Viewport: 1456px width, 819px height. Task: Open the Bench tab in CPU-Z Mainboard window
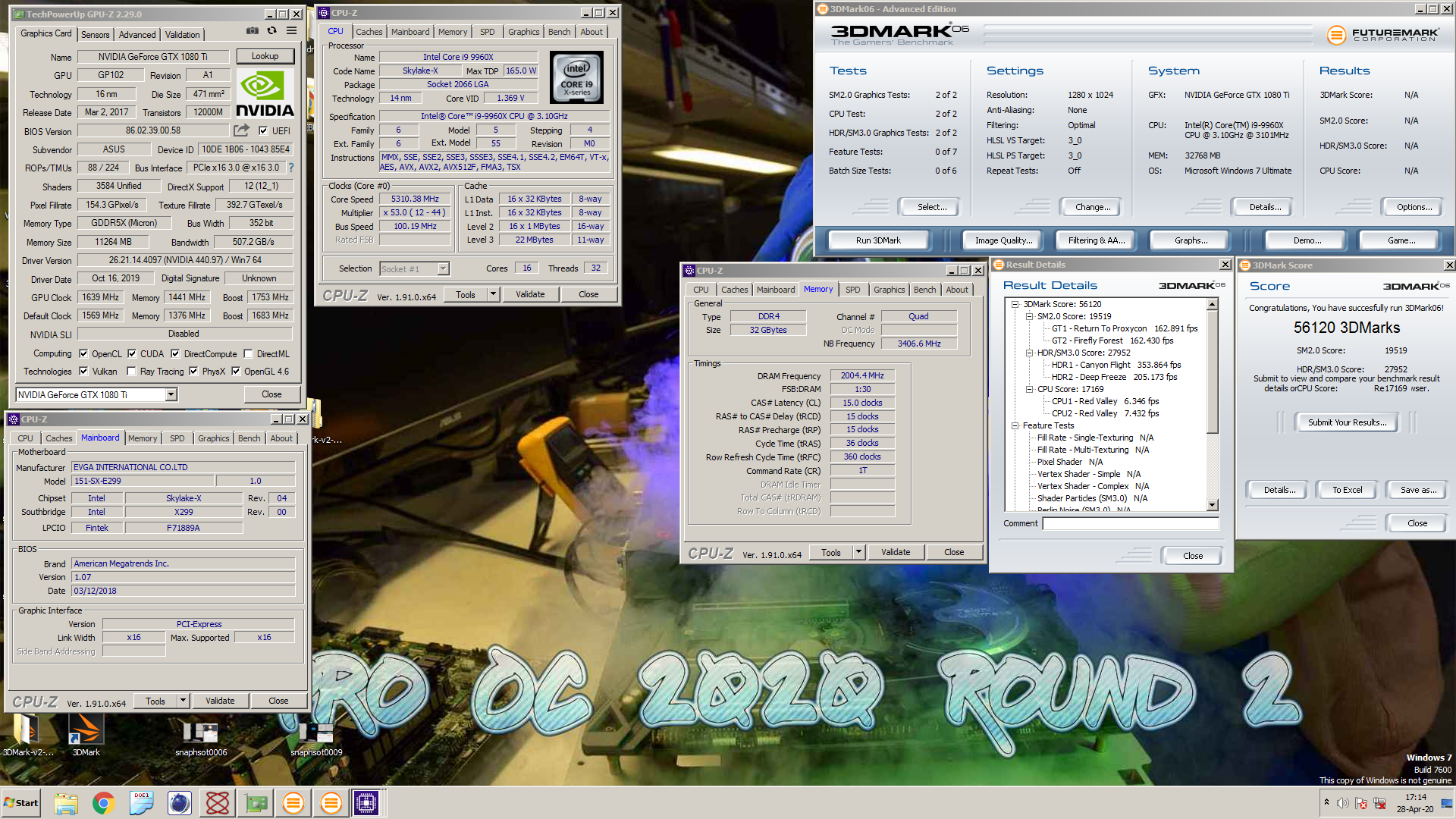(x=249, y=438)
